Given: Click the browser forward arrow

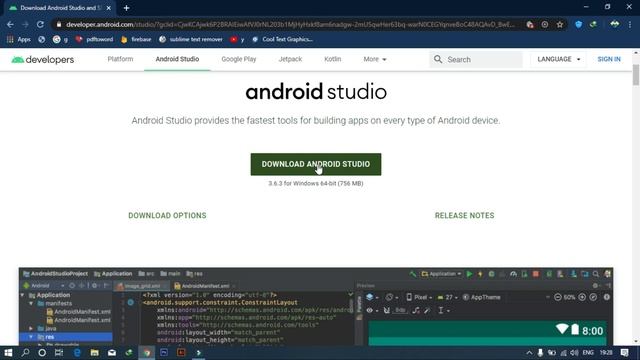Looking at the screenshot, I should click(25, 24).
